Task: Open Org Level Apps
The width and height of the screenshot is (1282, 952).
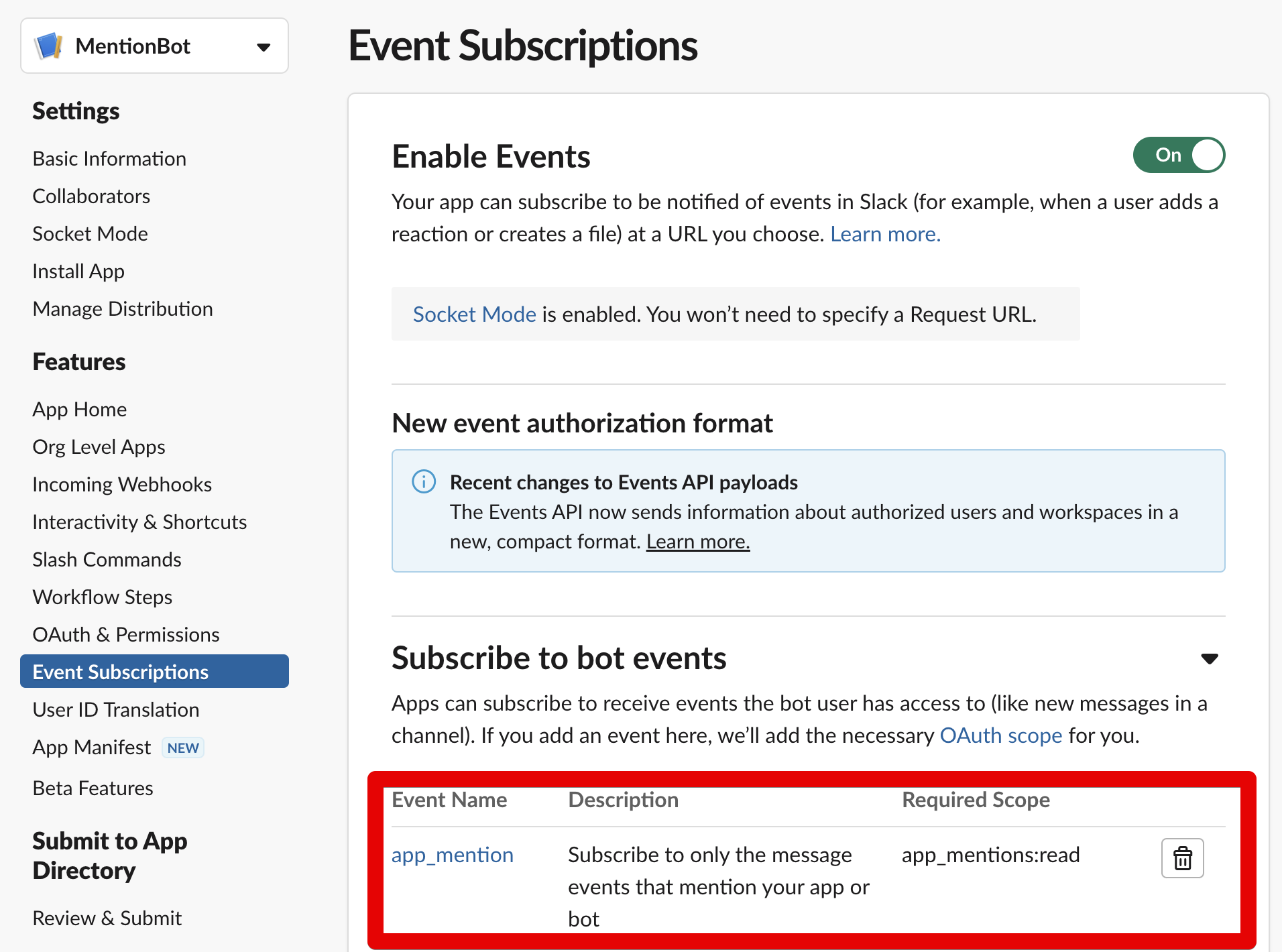Action: coord(99,447)
